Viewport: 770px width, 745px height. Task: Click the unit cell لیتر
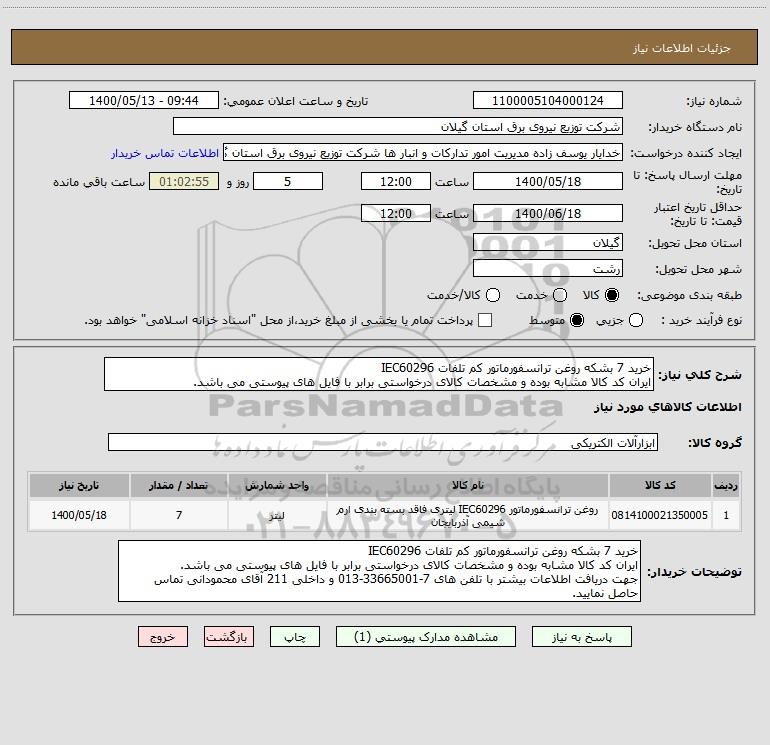click(277, 515)
